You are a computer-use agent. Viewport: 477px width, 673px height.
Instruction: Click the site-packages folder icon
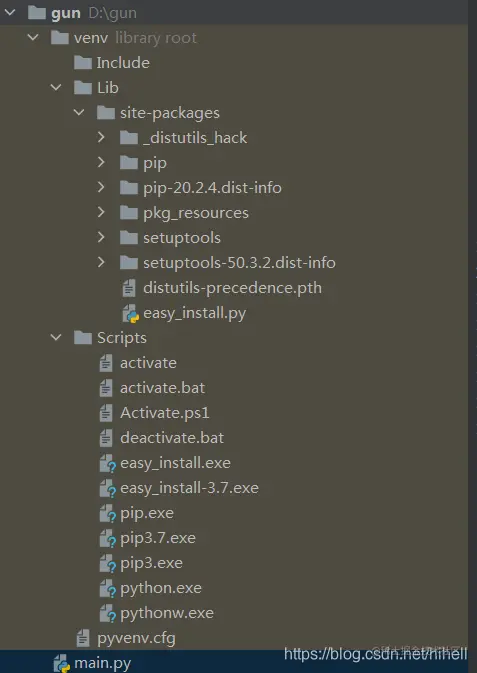[106, 113]
